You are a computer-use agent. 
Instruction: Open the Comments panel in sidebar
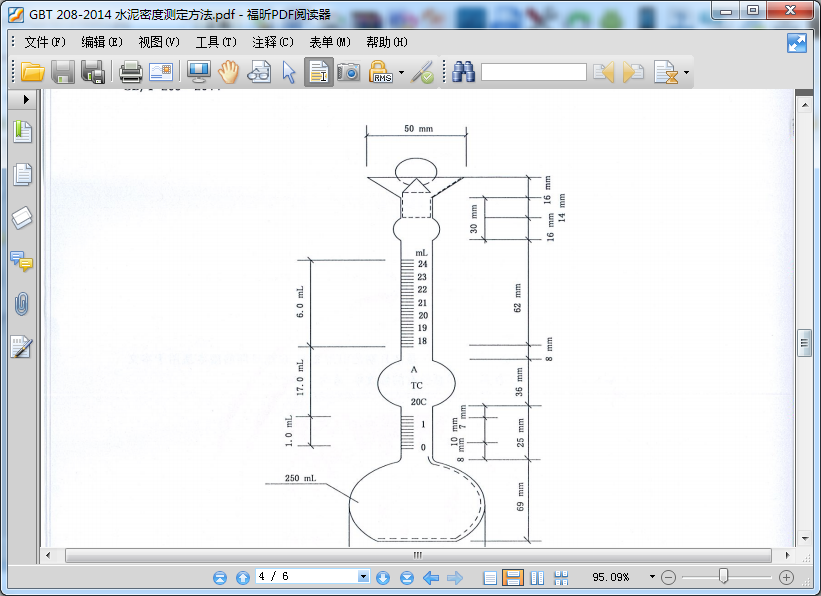22,261
